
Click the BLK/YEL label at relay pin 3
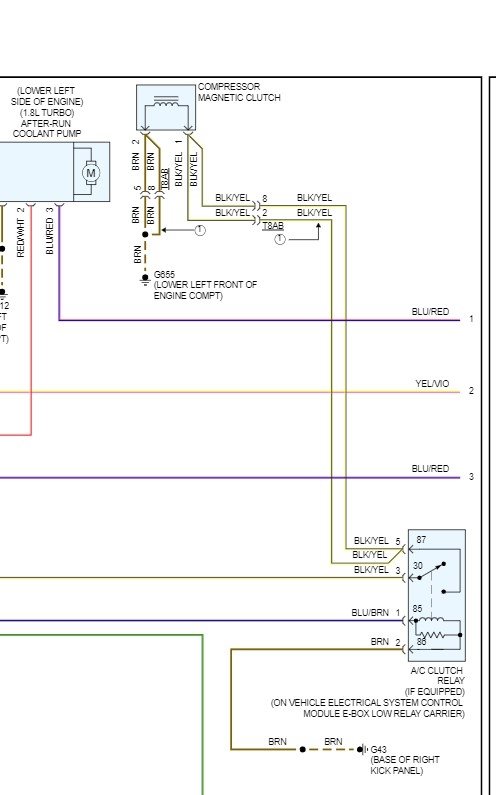point(371,570)
